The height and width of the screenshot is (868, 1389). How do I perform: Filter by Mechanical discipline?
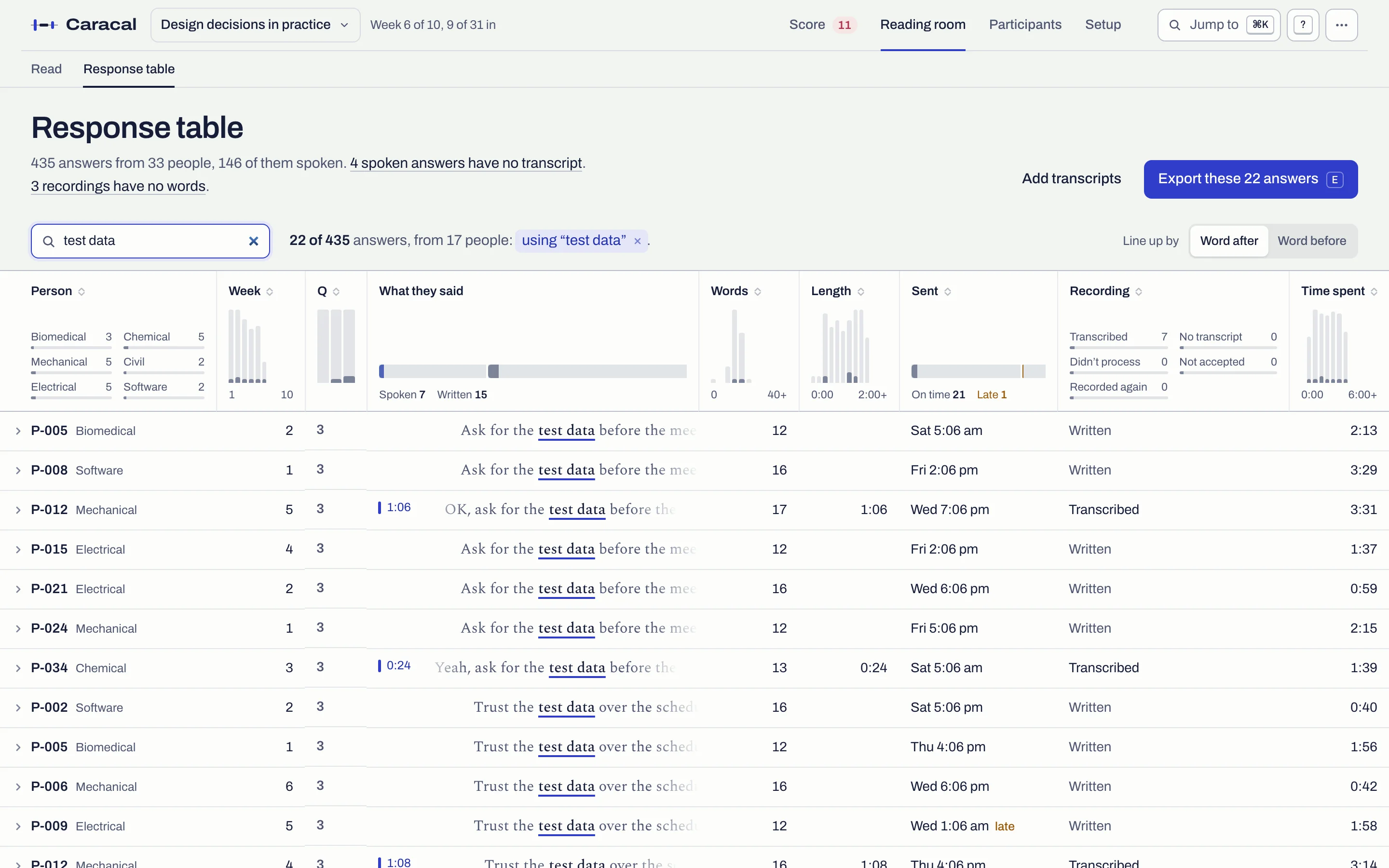click(71, 365)
